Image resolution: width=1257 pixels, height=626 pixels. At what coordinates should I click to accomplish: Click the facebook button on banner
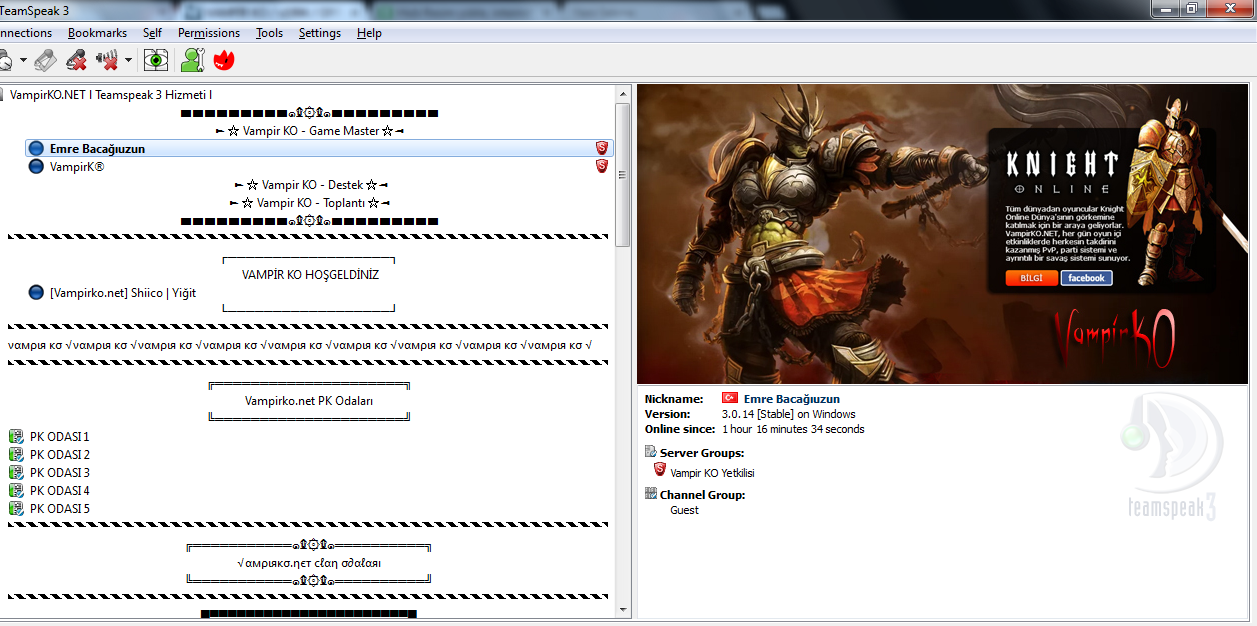coord(1086,278)
